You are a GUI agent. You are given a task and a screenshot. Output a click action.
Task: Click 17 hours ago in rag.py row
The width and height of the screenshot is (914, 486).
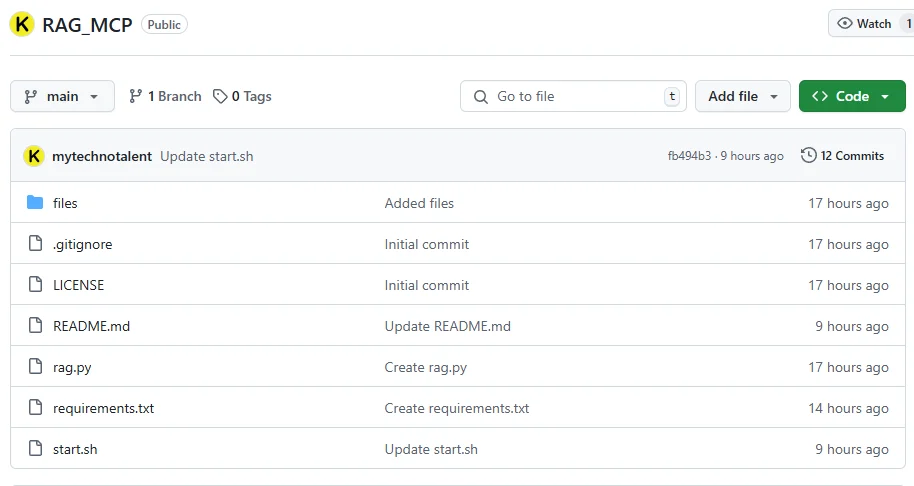point(849,368)
